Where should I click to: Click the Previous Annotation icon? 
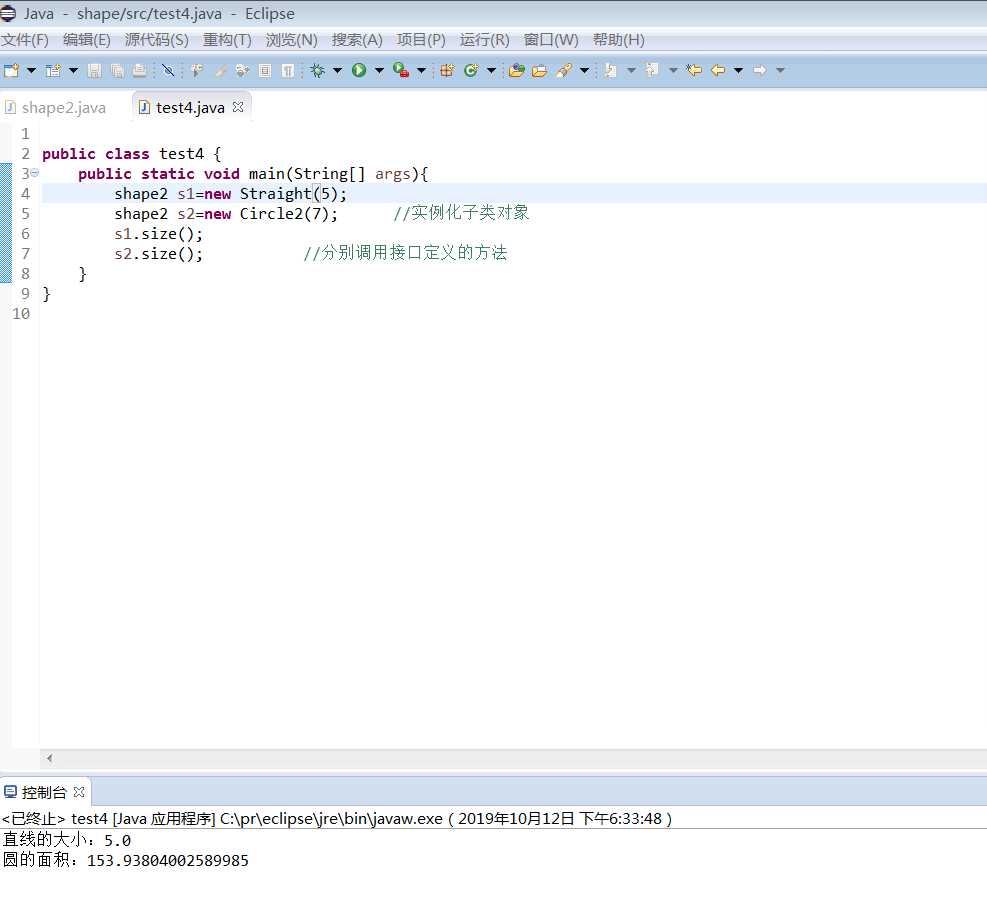pos(652,71)
